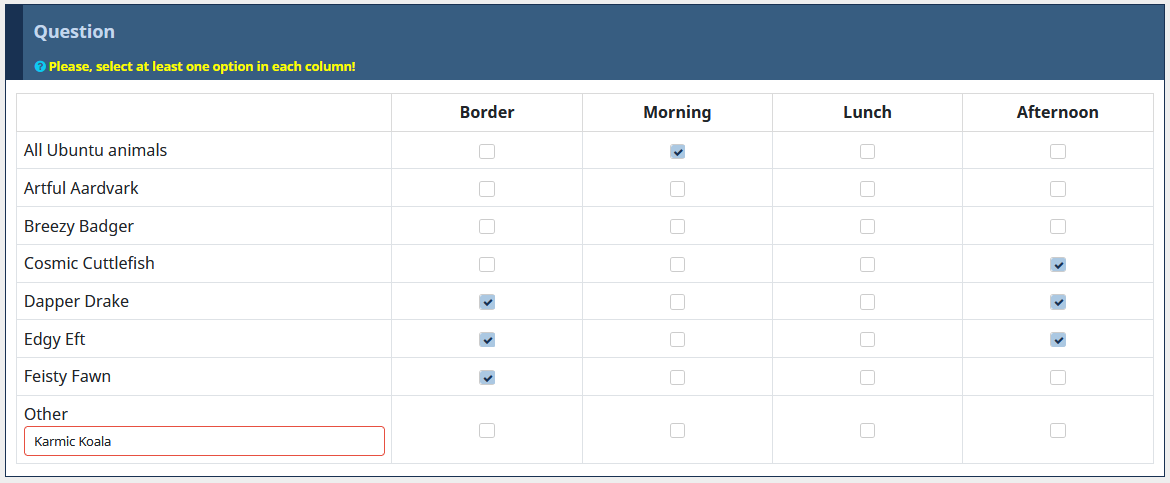Uncheck Edgy Eft under Border
The image size is (1170, 483).
(x=487, y=340)
